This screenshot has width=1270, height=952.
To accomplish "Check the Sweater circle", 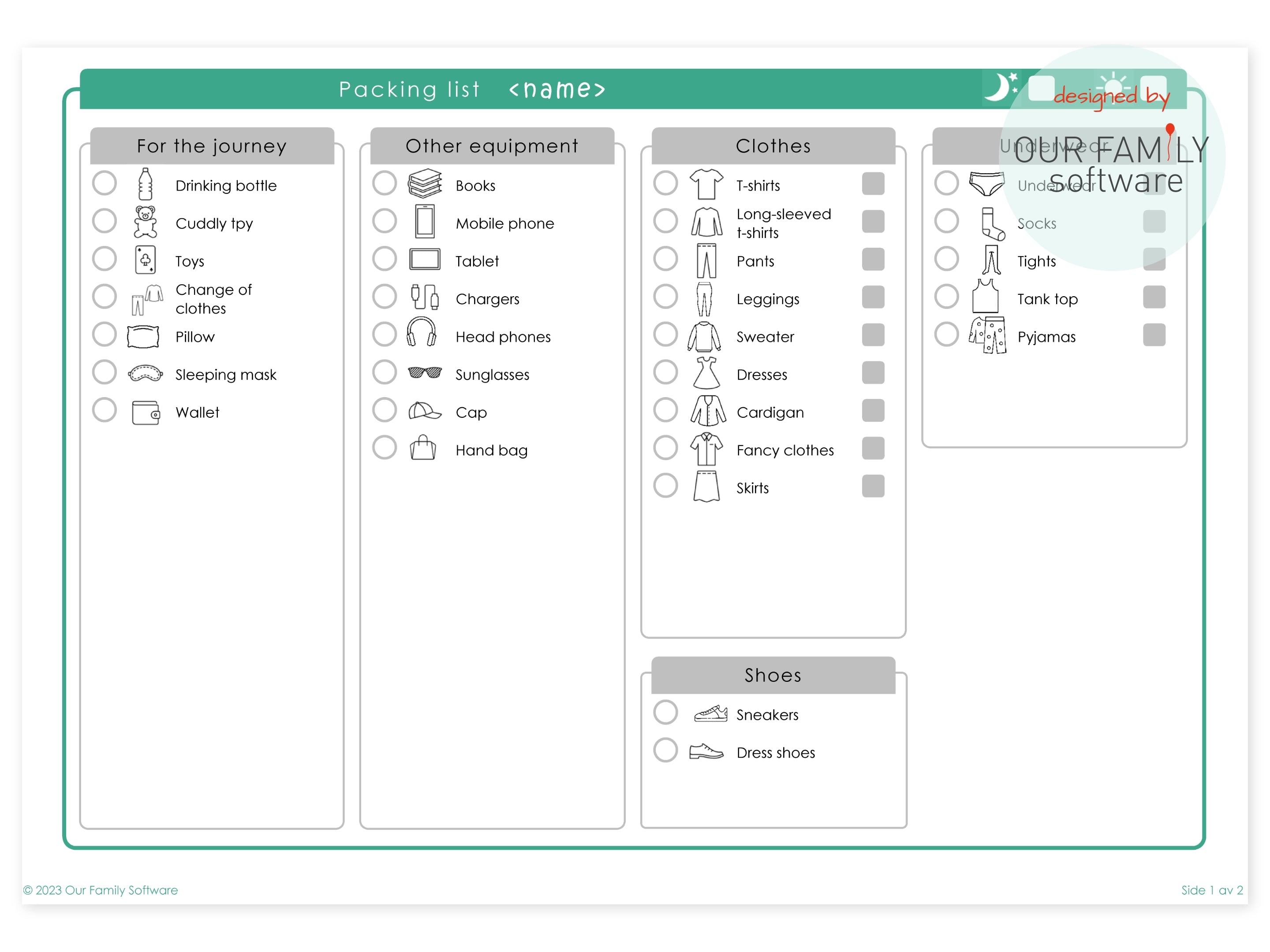I will [x=666, y=334].
